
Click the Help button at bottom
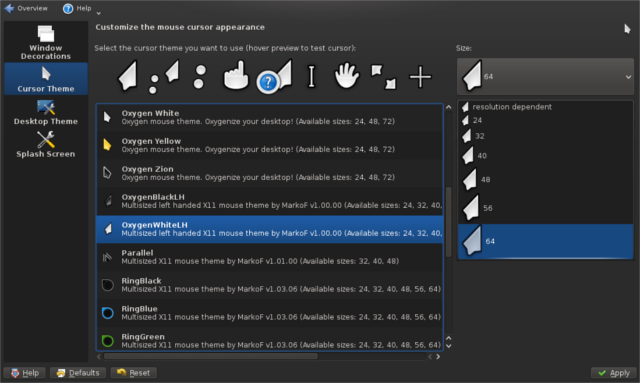point(25,373)
